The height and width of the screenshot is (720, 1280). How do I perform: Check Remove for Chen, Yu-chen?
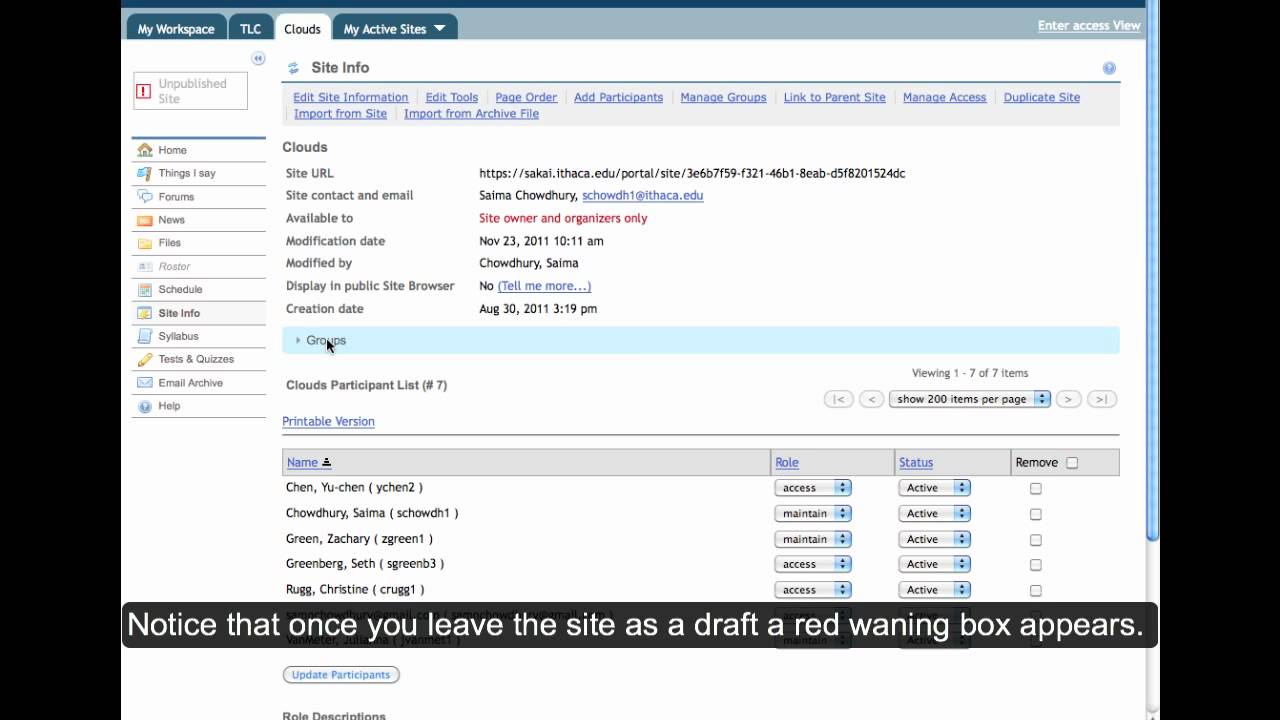tap(1036, 489)
